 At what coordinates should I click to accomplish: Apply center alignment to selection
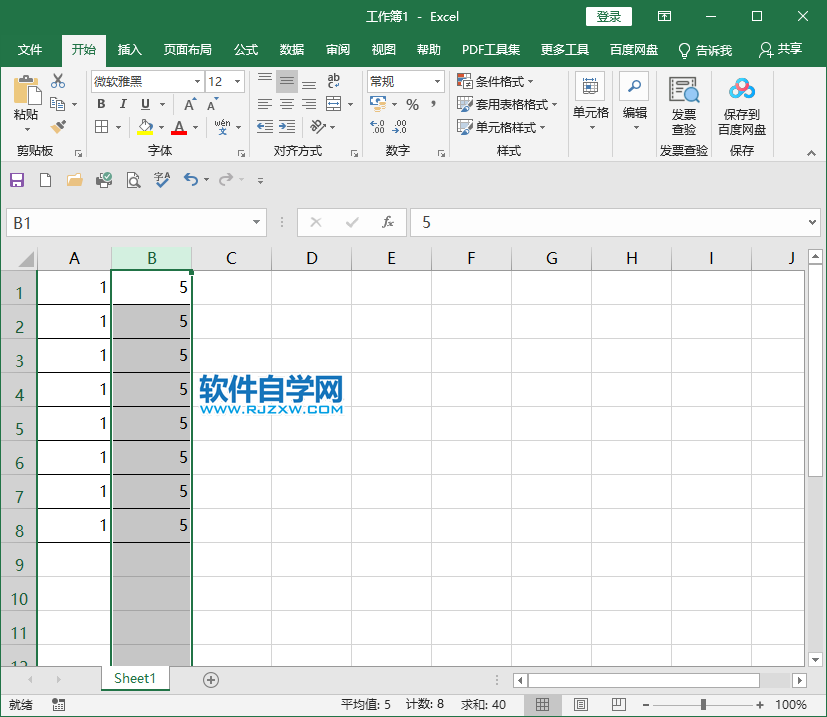pyautogui.click(x=285, y=104)
